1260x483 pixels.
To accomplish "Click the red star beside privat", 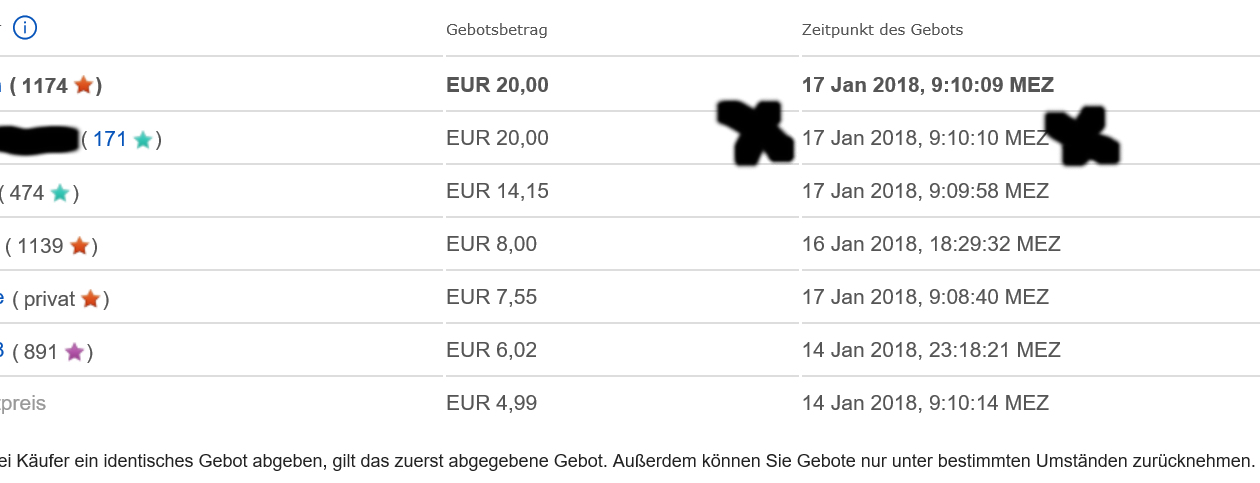I will pos(90,299).
